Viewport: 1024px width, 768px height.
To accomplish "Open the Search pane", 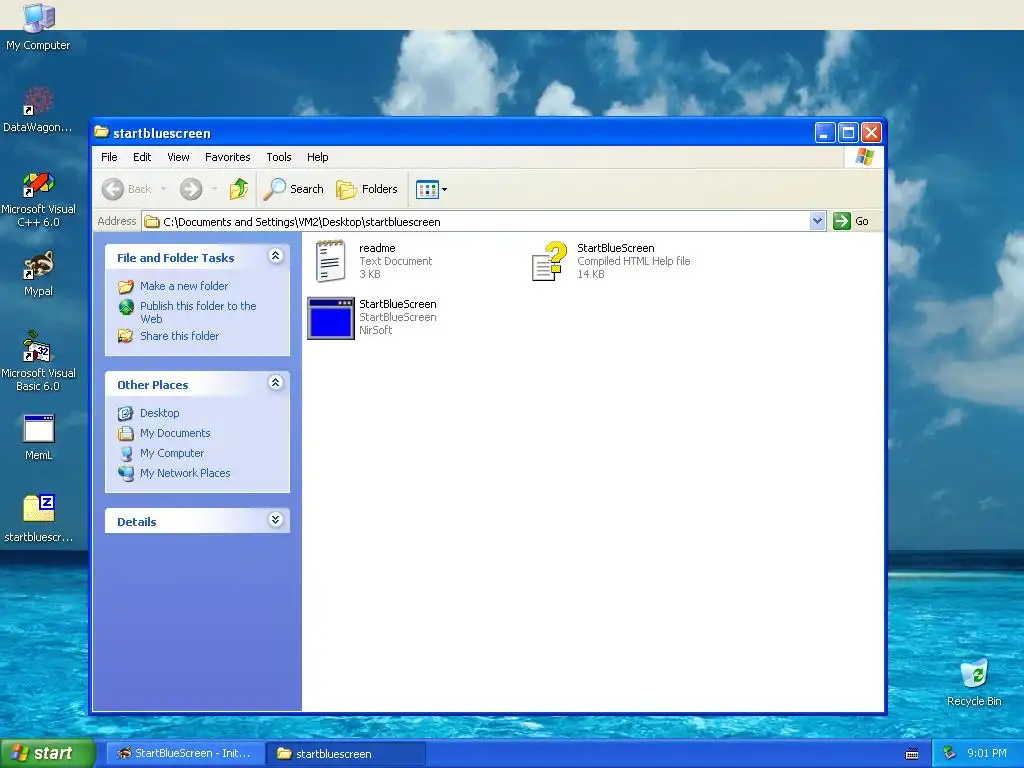I will (x=294, y=189).
